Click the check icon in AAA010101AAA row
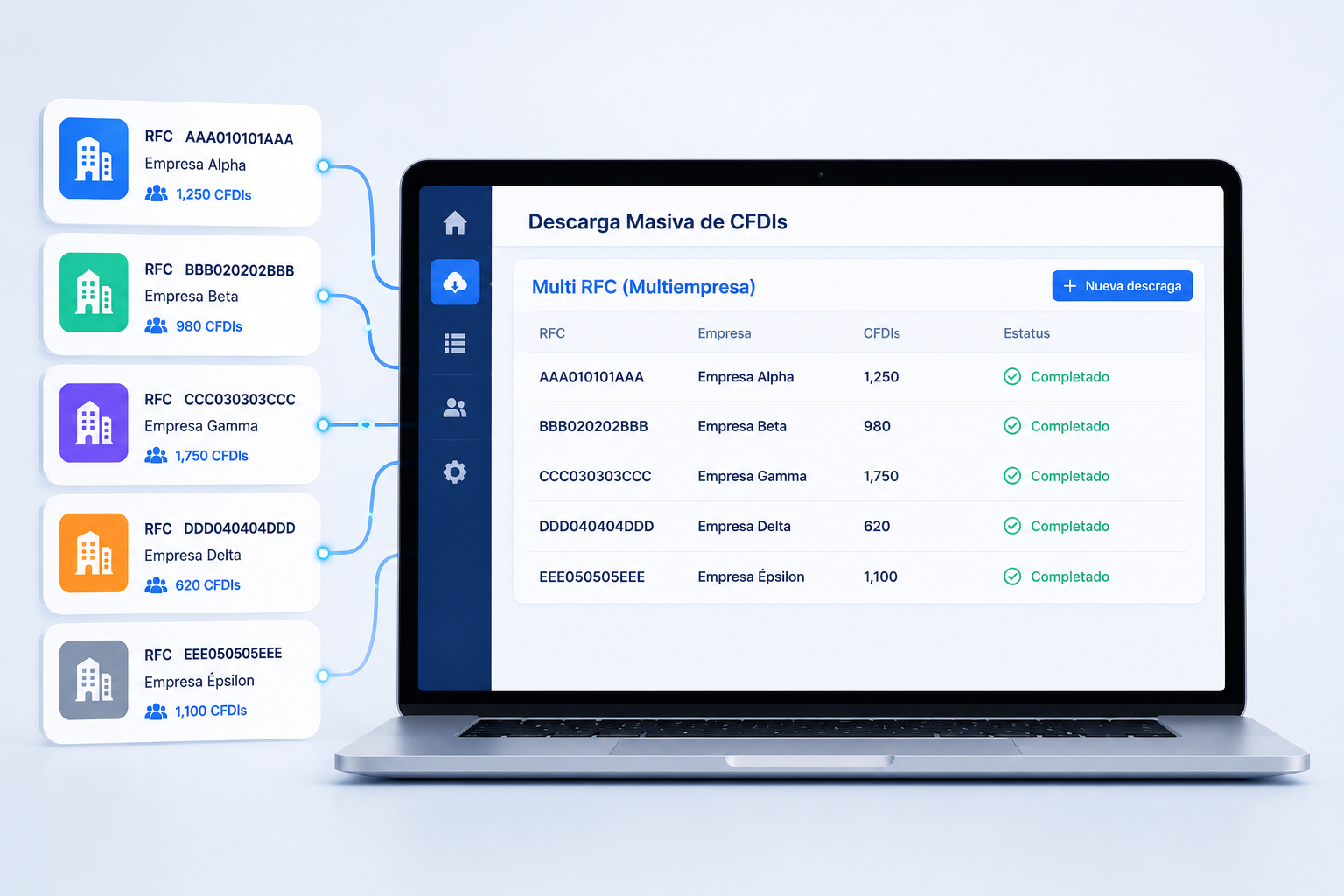Image resolution: width=1344 pixels, height=896 pixels. point(1012,376)
